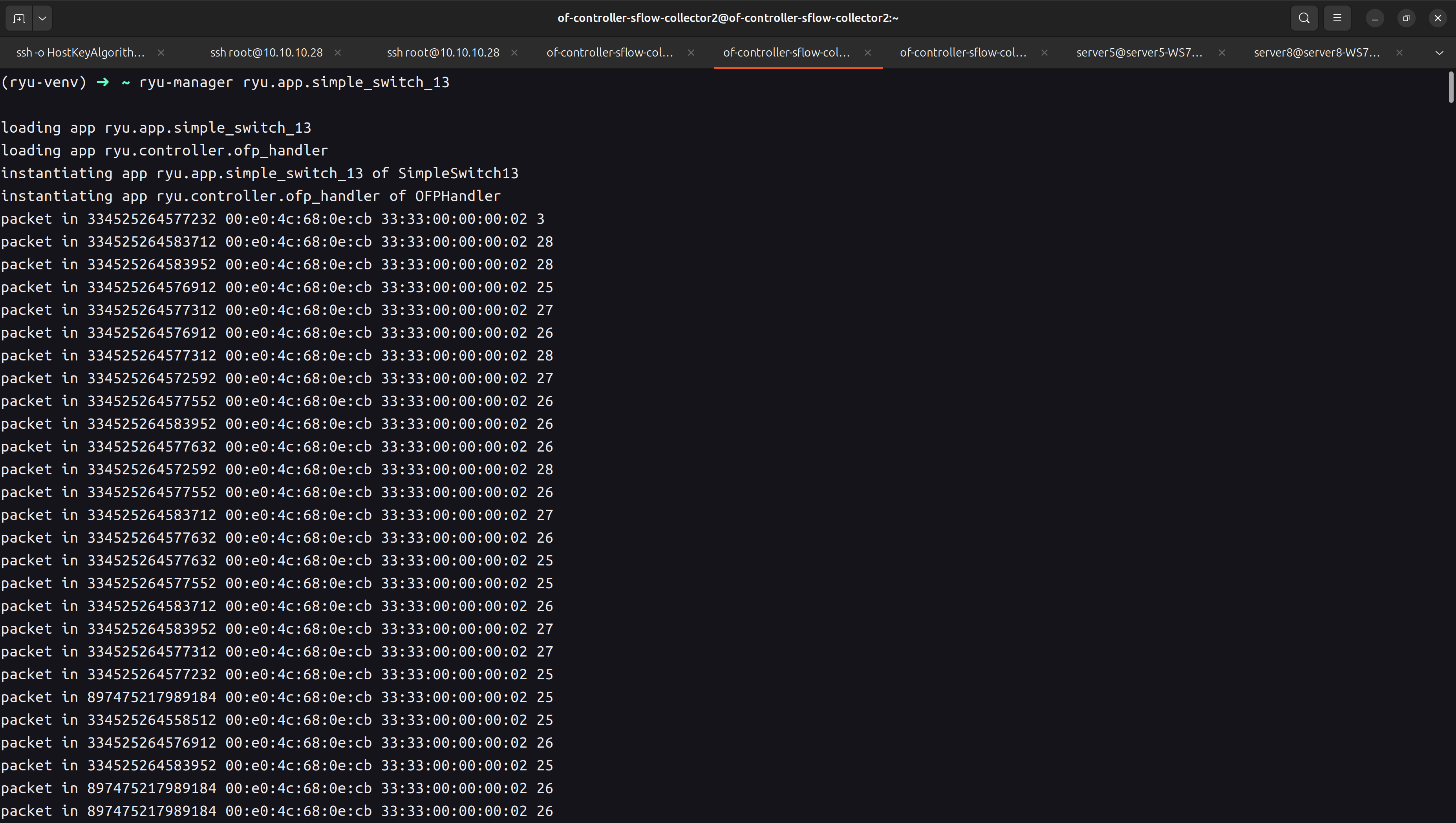Close the second ssh root@10.10.10.28 tab
Viewport: 1456px width, 823px height.
click(514, 53)
